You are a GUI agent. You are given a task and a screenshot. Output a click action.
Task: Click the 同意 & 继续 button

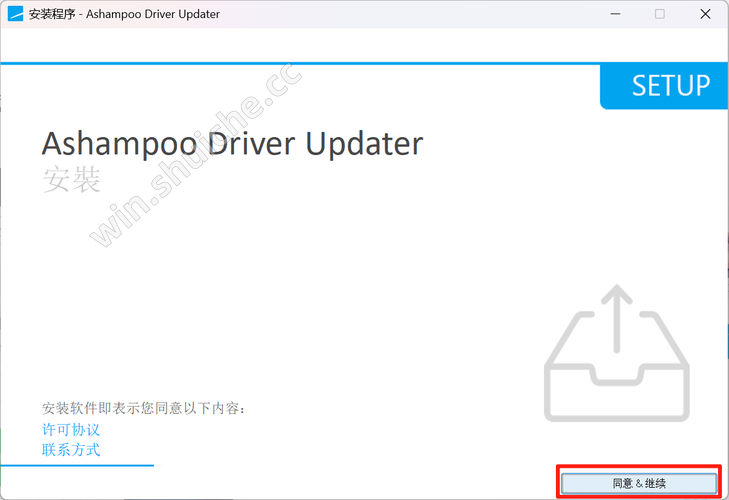click(639, 483)
